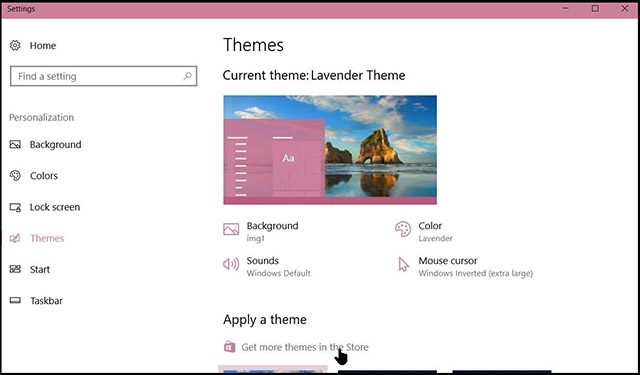Maximize the Settings window

(595, 9)
